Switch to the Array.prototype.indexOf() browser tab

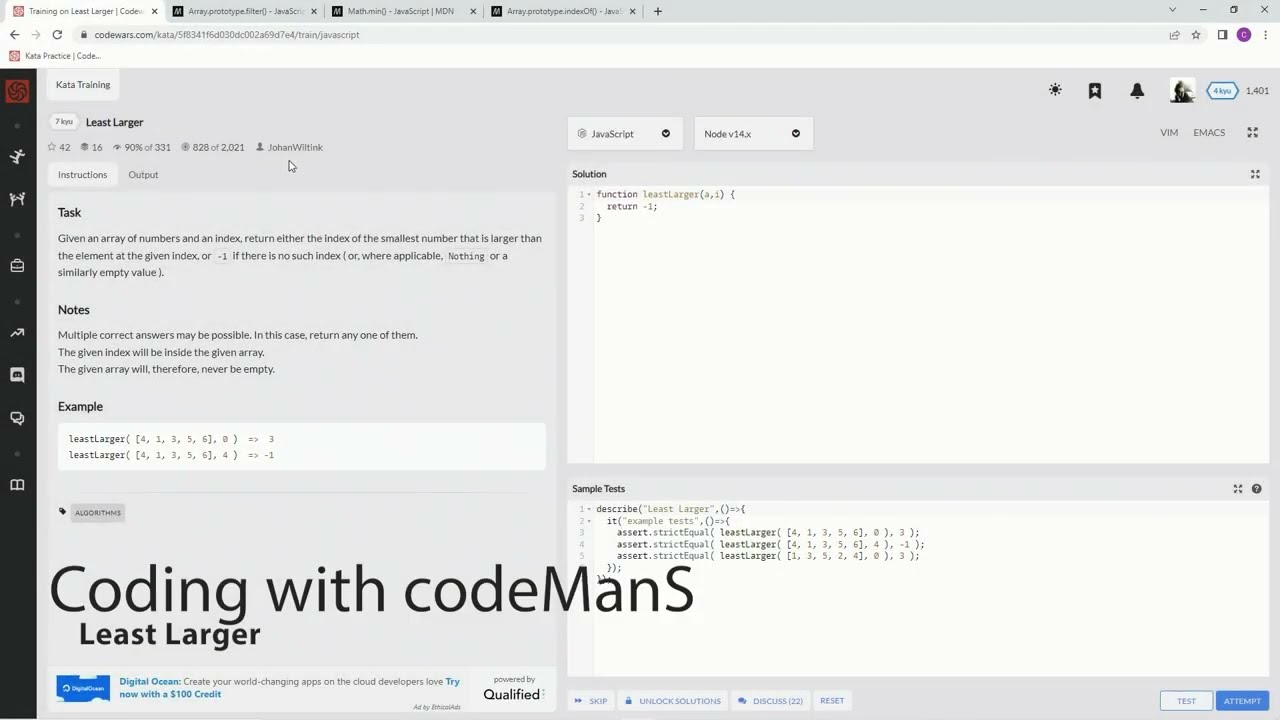(x=563, y=11)
